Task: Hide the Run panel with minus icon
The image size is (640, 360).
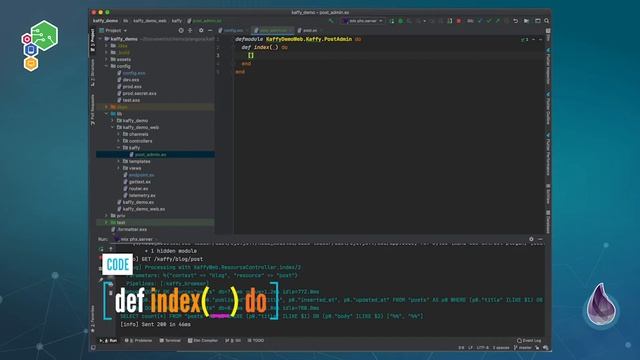Action: pyautogui.click(x=540, y=239)
